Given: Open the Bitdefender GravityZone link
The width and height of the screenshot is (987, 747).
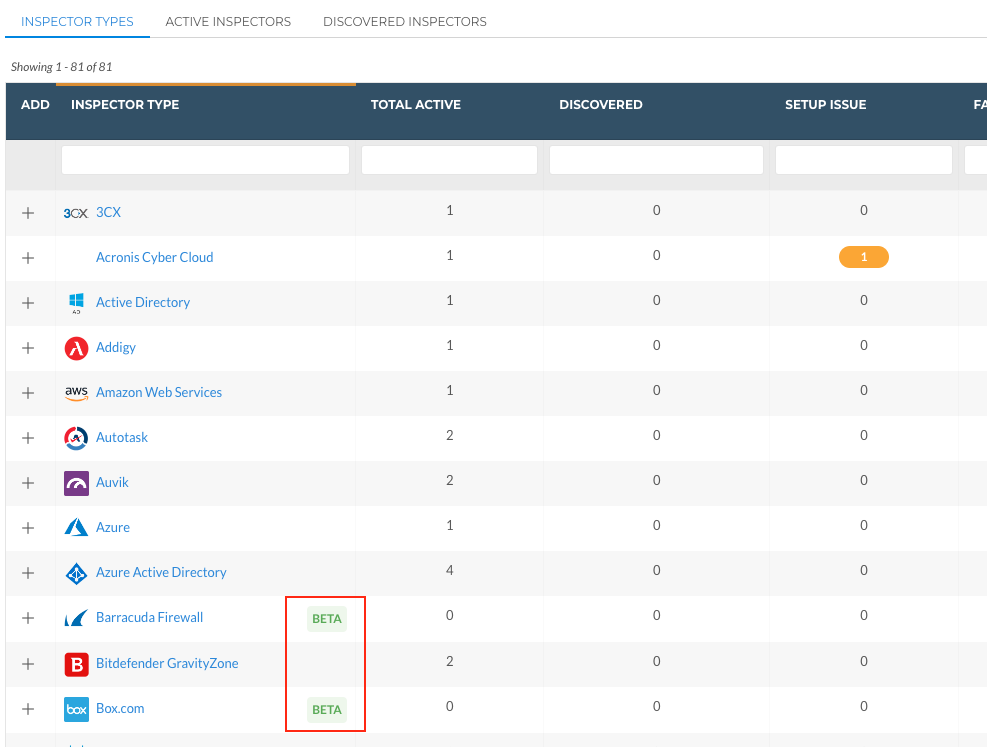Looking at the screenshot, I should 167,663.
